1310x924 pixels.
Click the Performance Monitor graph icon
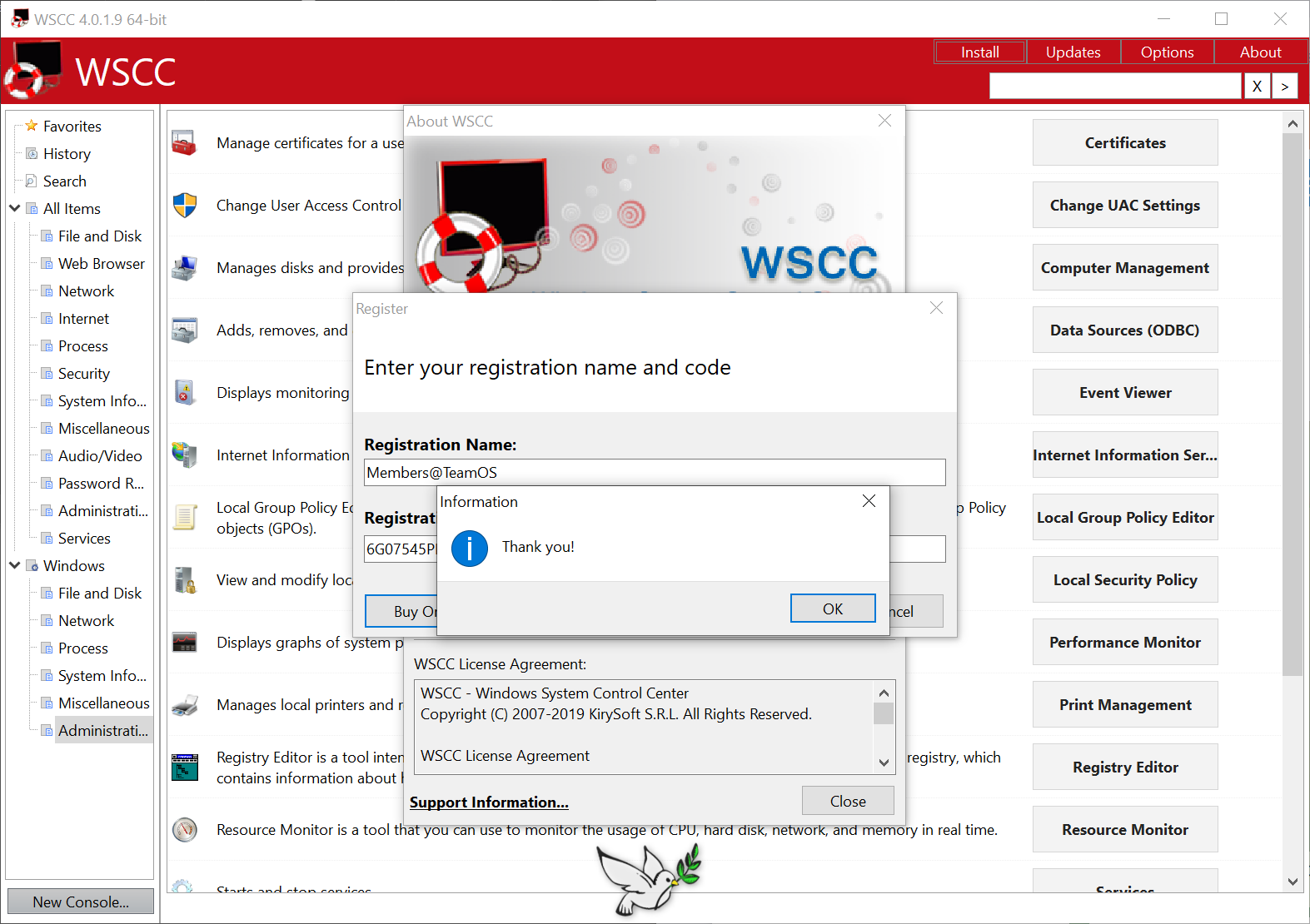[184, 643]
